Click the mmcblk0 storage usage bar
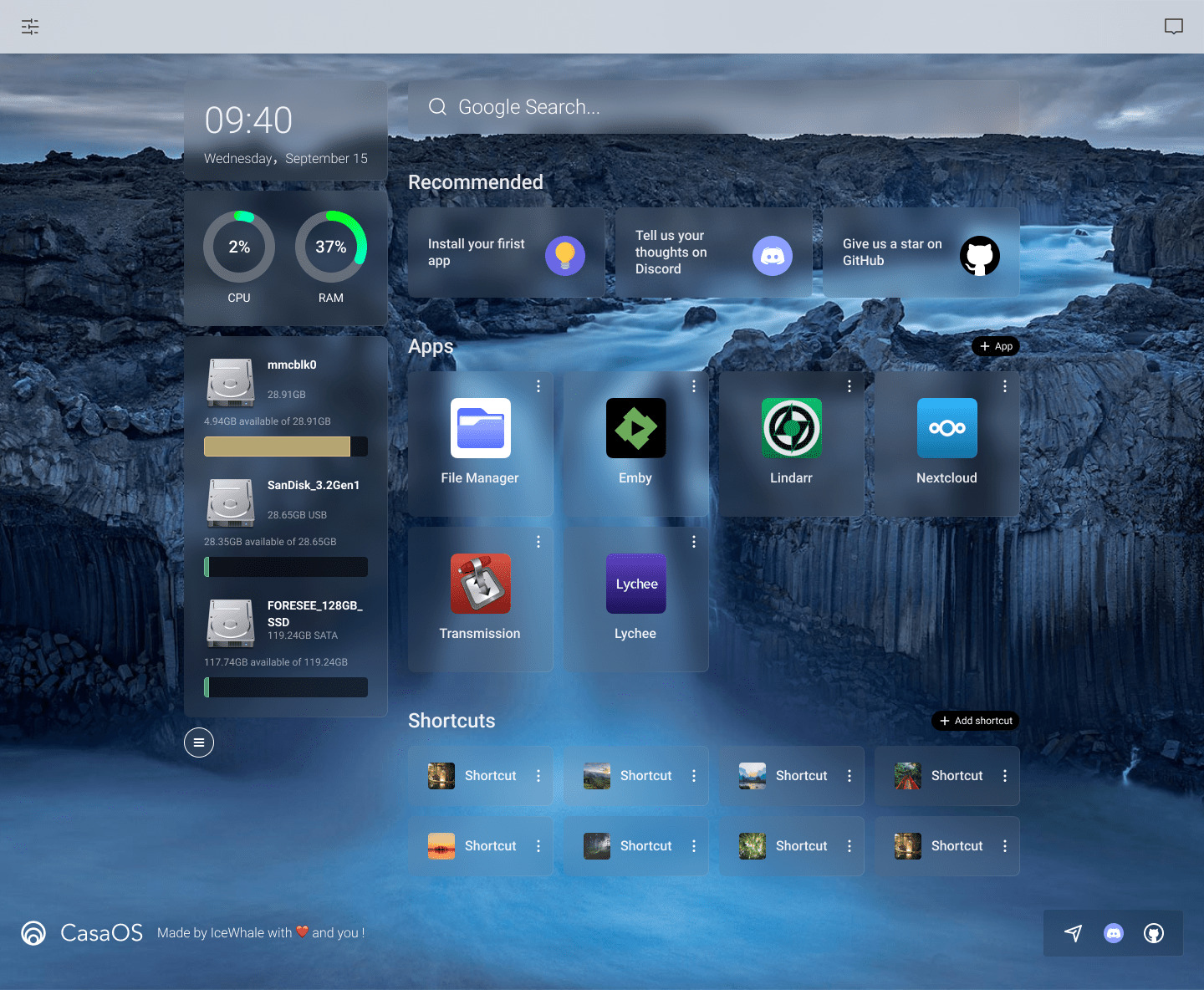Viewport: 1204px width, 990px height. (286, 447)
